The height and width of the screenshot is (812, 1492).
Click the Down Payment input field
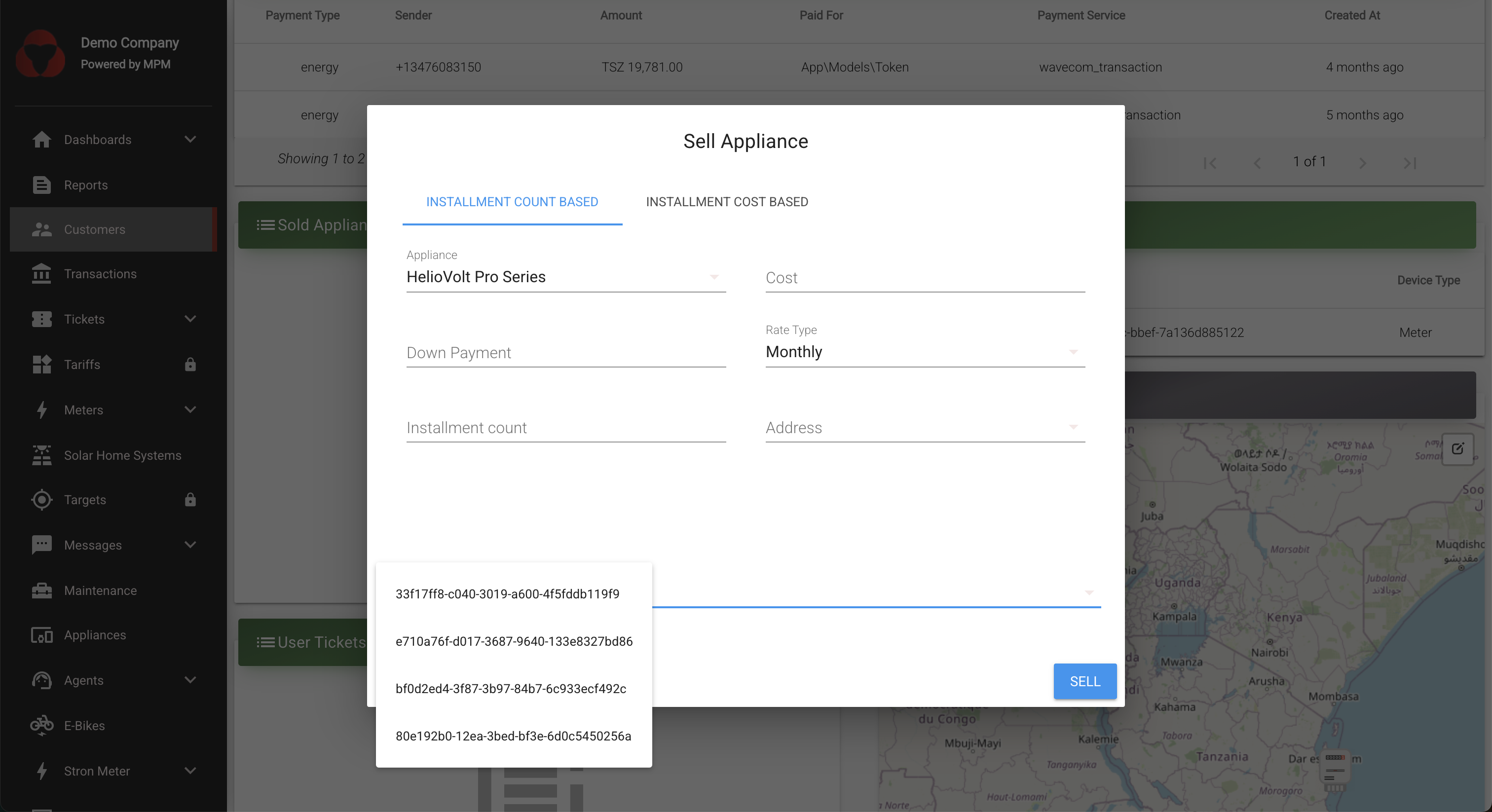click(x=565, y=353)
